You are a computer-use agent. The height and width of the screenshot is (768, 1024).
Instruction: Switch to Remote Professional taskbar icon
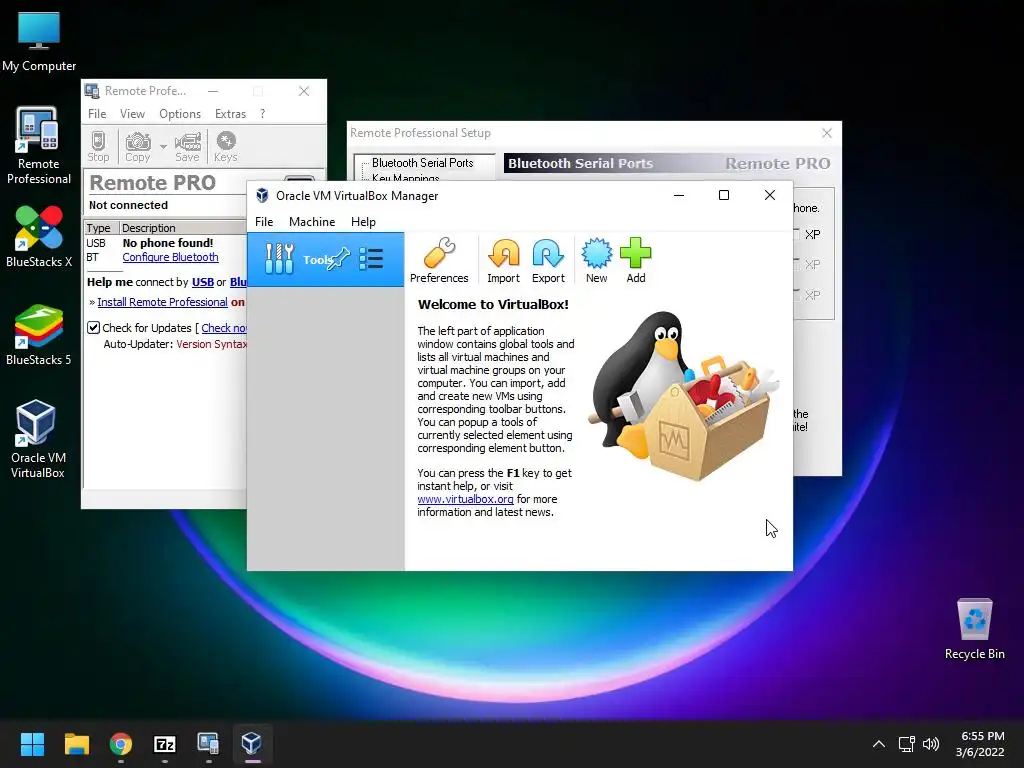pos(208,744)
